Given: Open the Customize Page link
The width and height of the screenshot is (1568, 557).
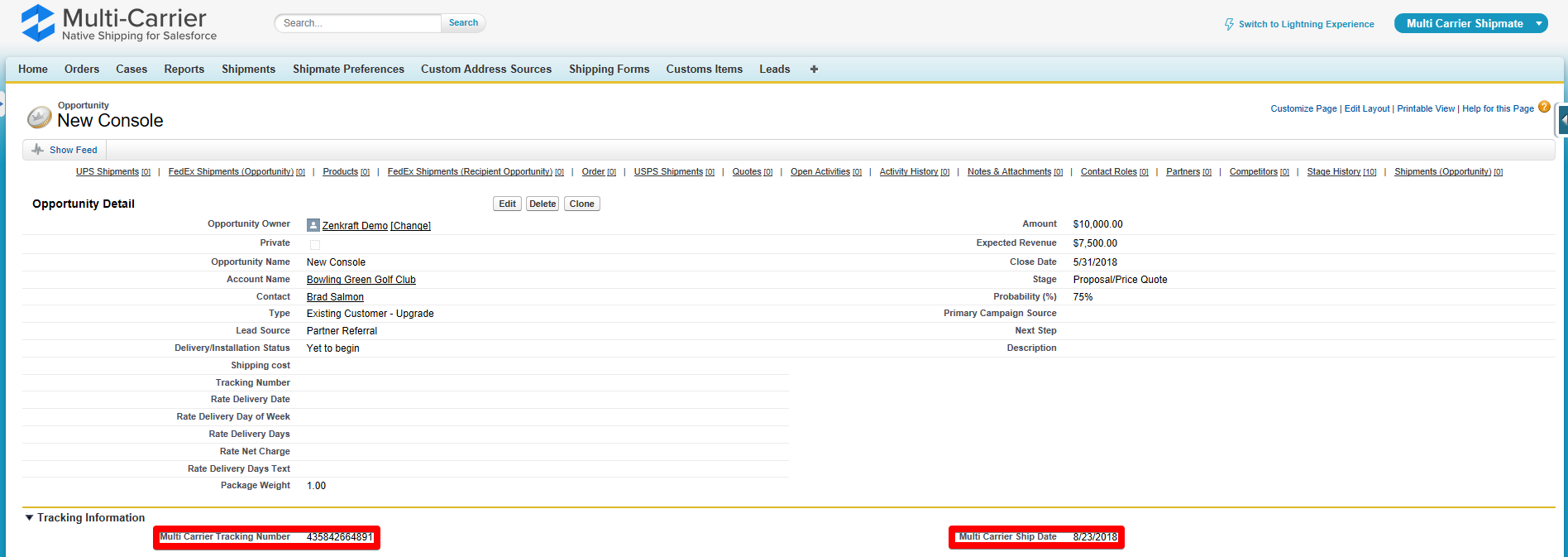Looking at the screenshot, I should 1304,108.
